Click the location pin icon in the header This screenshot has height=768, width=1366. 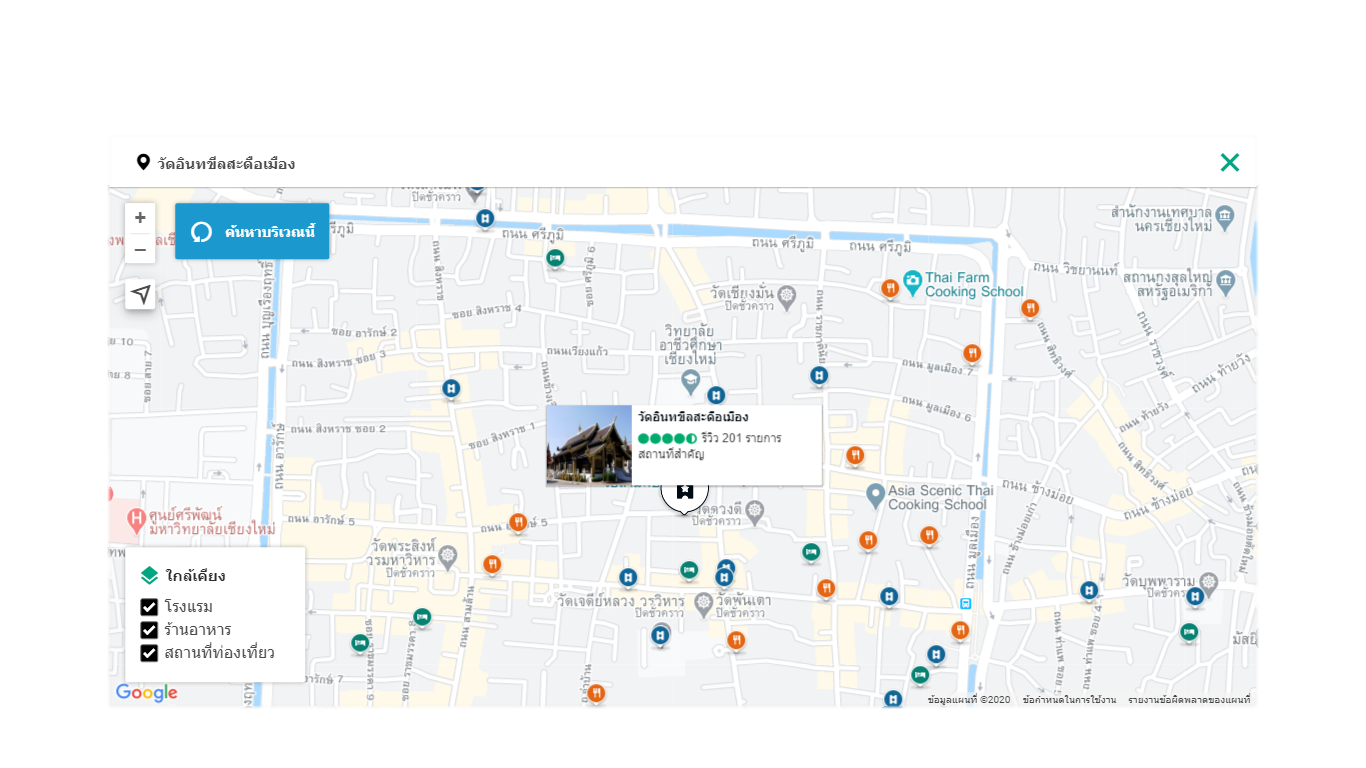coord(143,162)
